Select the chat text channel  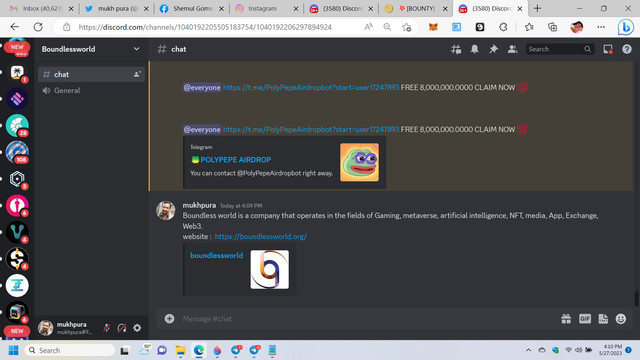pos(91,74)
